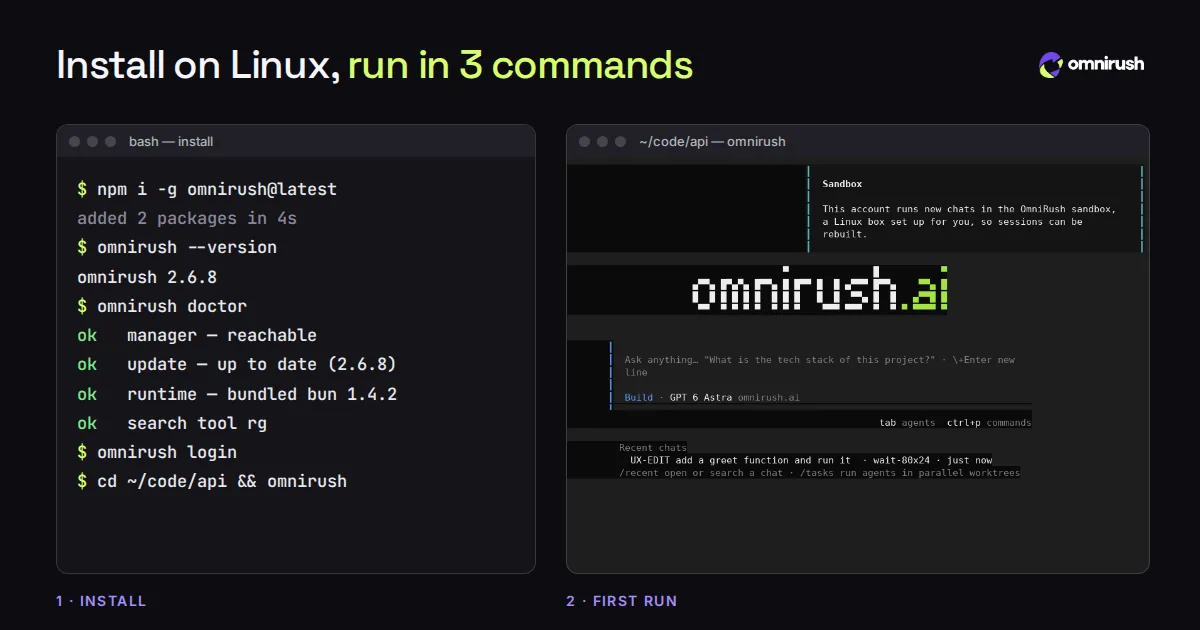Click 'update — up to date (2.6.8)' line
This screenshot has height=630, width=1200.
coord(262,365)
